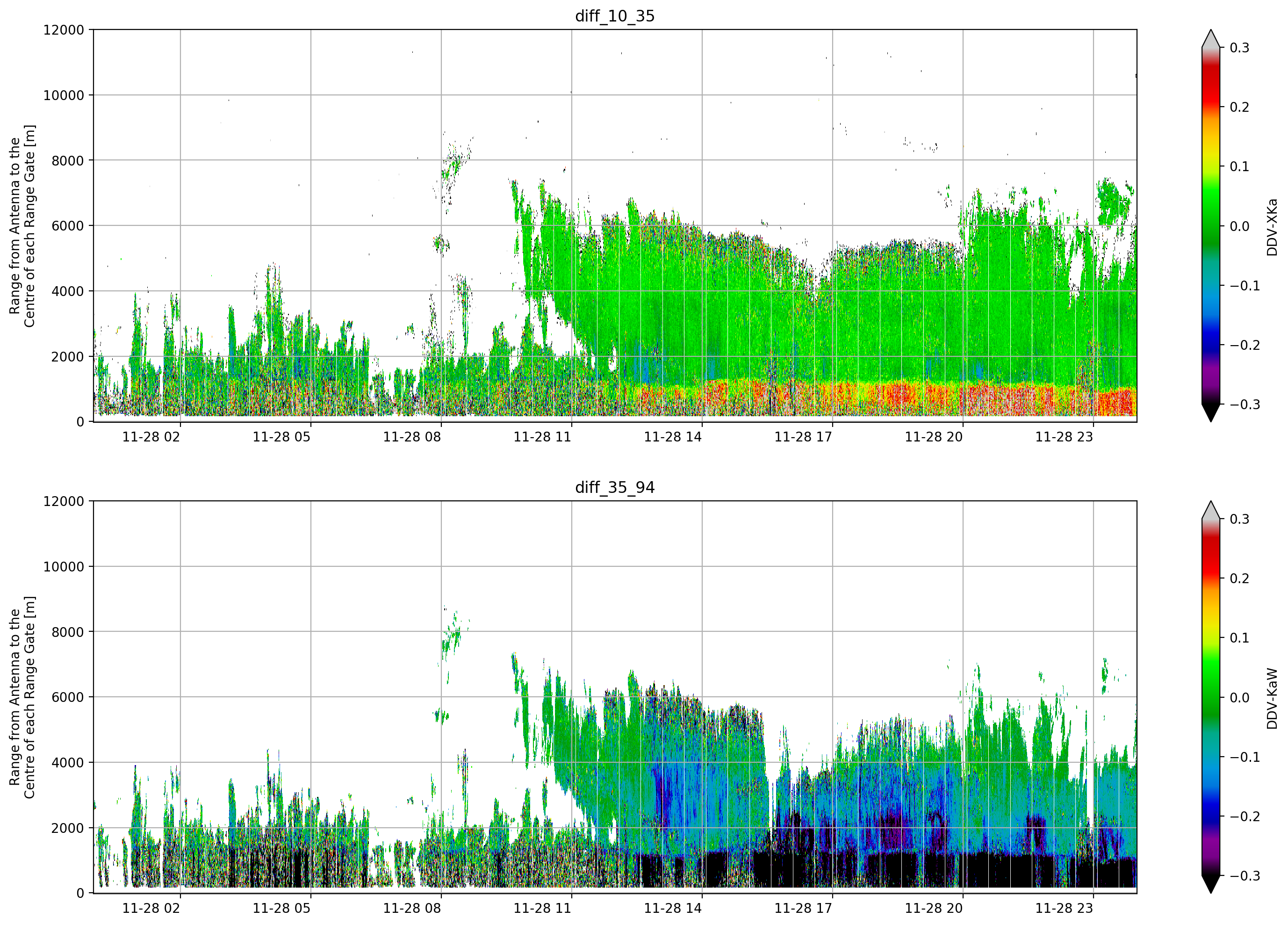This screenshot has width=1288, height=925.
Task: Click the DDV-XKa colorbar label
Action: (x=1272, y=227)
